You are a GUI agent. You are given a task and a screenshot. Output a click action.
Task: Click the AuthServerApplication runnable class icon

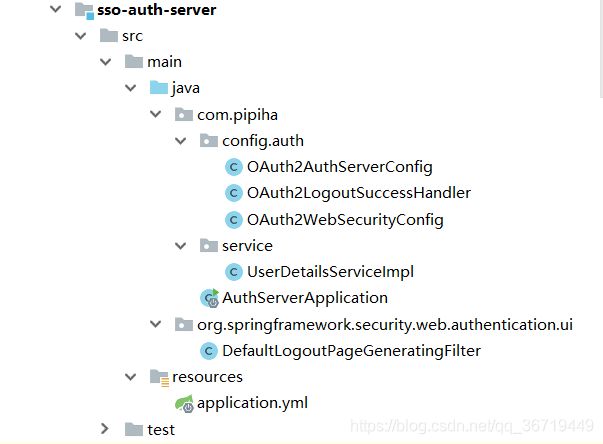click(210, 298)
